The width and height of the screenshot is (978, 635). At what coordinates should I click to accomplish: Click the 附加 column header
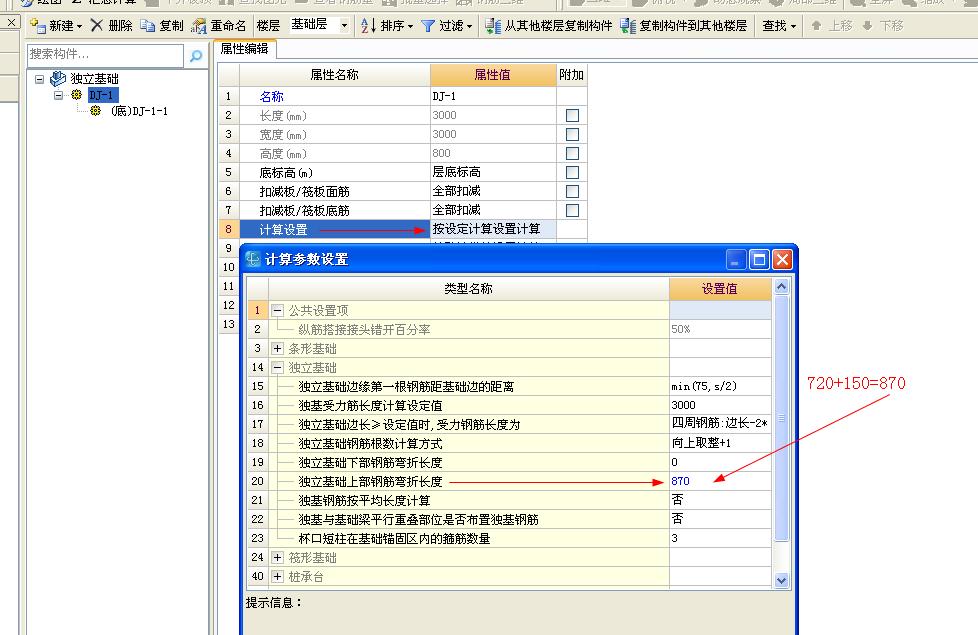pyautogui.click(x=571, y=75)
